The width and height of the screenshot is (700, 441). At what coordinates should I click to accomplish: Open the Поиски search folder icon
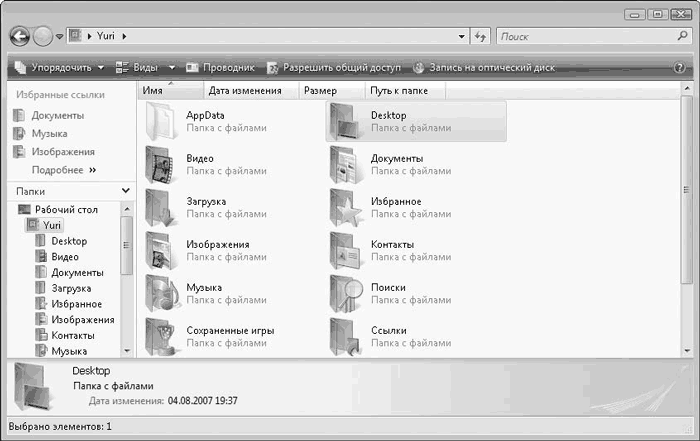pyautogui.click(x=346, y=293)
